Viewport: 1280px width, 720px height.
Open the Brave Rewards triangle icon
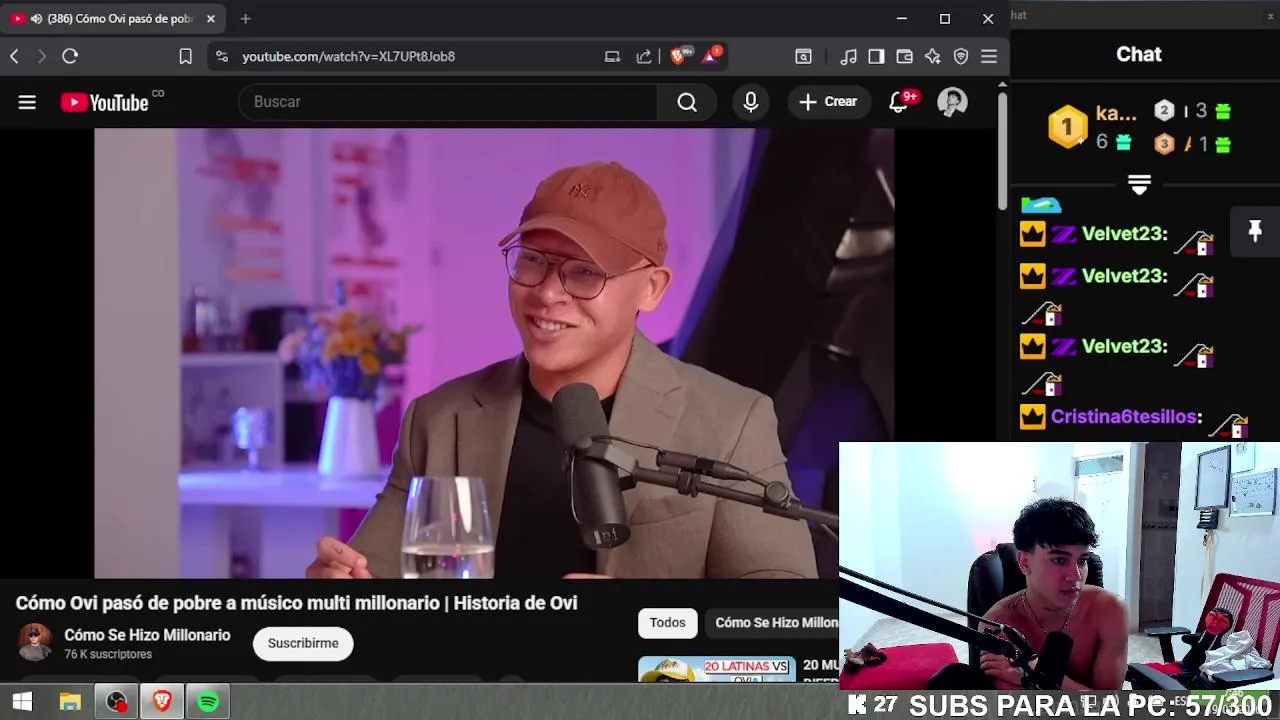(x=711, y=56)
